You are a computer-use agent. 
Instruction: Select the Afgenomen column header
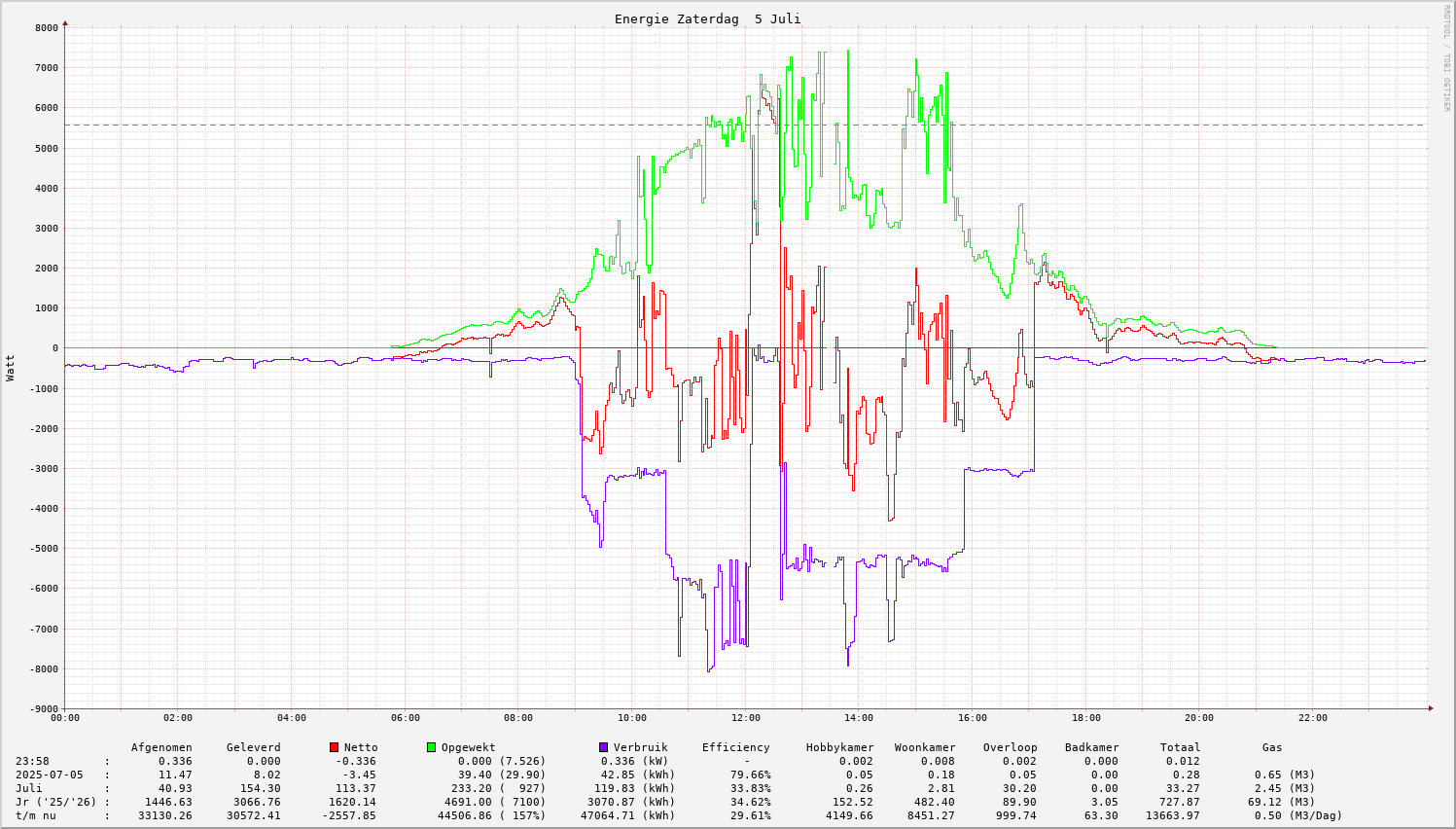click(x=161, y=747)
